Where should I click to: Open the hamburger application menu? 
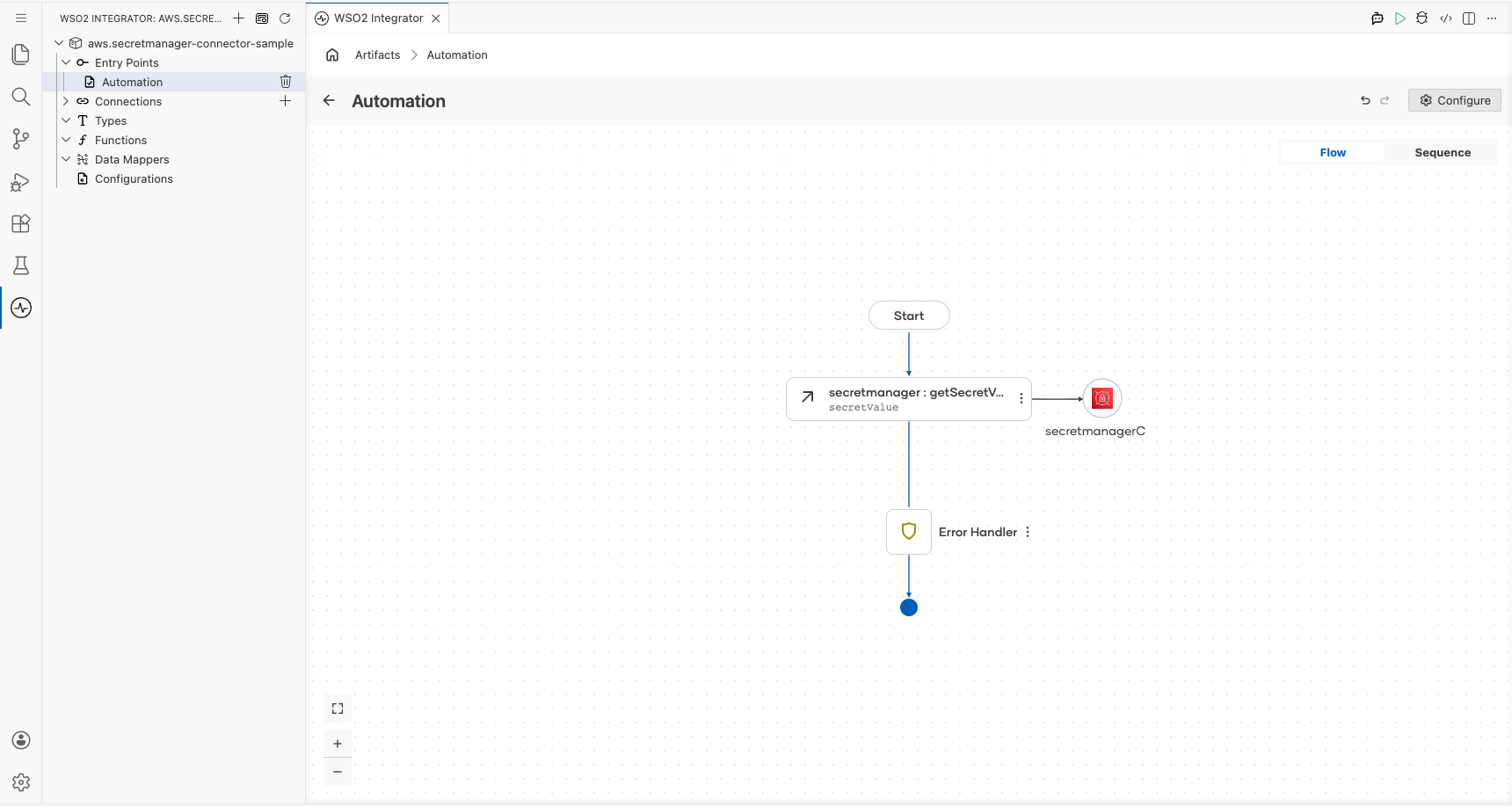(x=21, y=18)
